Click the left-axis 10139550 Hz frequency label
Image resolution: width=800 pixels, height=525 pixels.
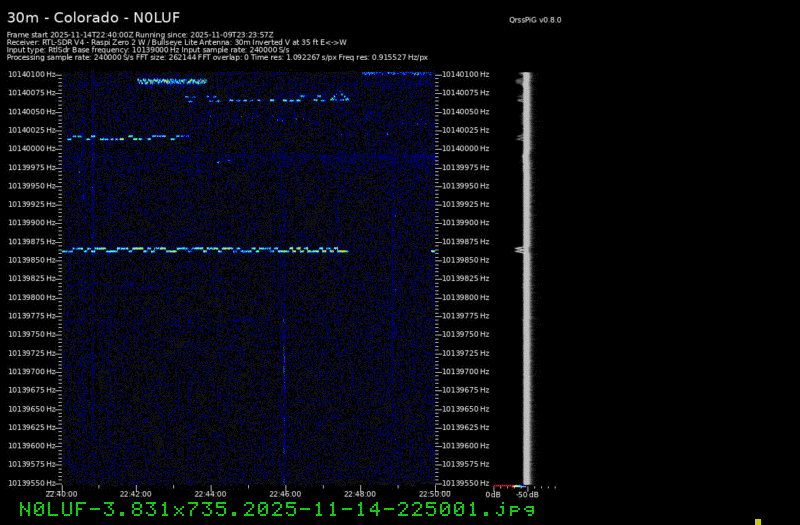33,483
